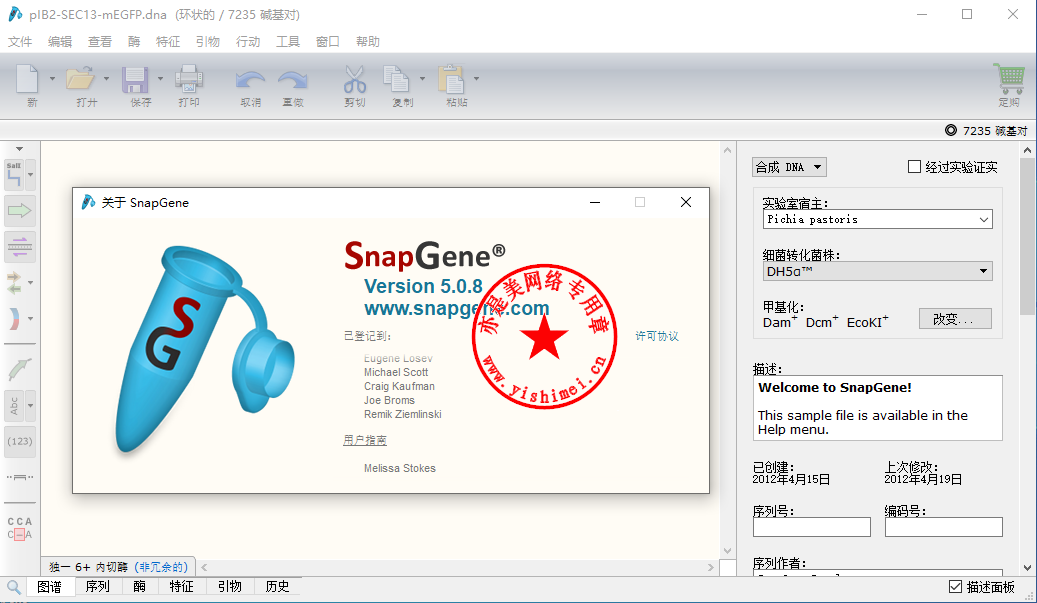This screenshot has height=603, width=1037.
Task: Expand the arrow beside the SalI enzyme icon
Action: [x=30, y=175]
